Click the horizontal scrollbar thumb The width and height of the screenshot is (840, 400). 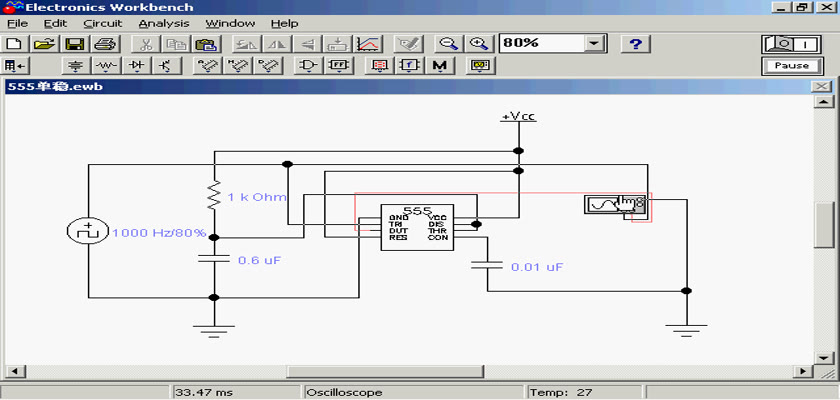click(385, 371)
